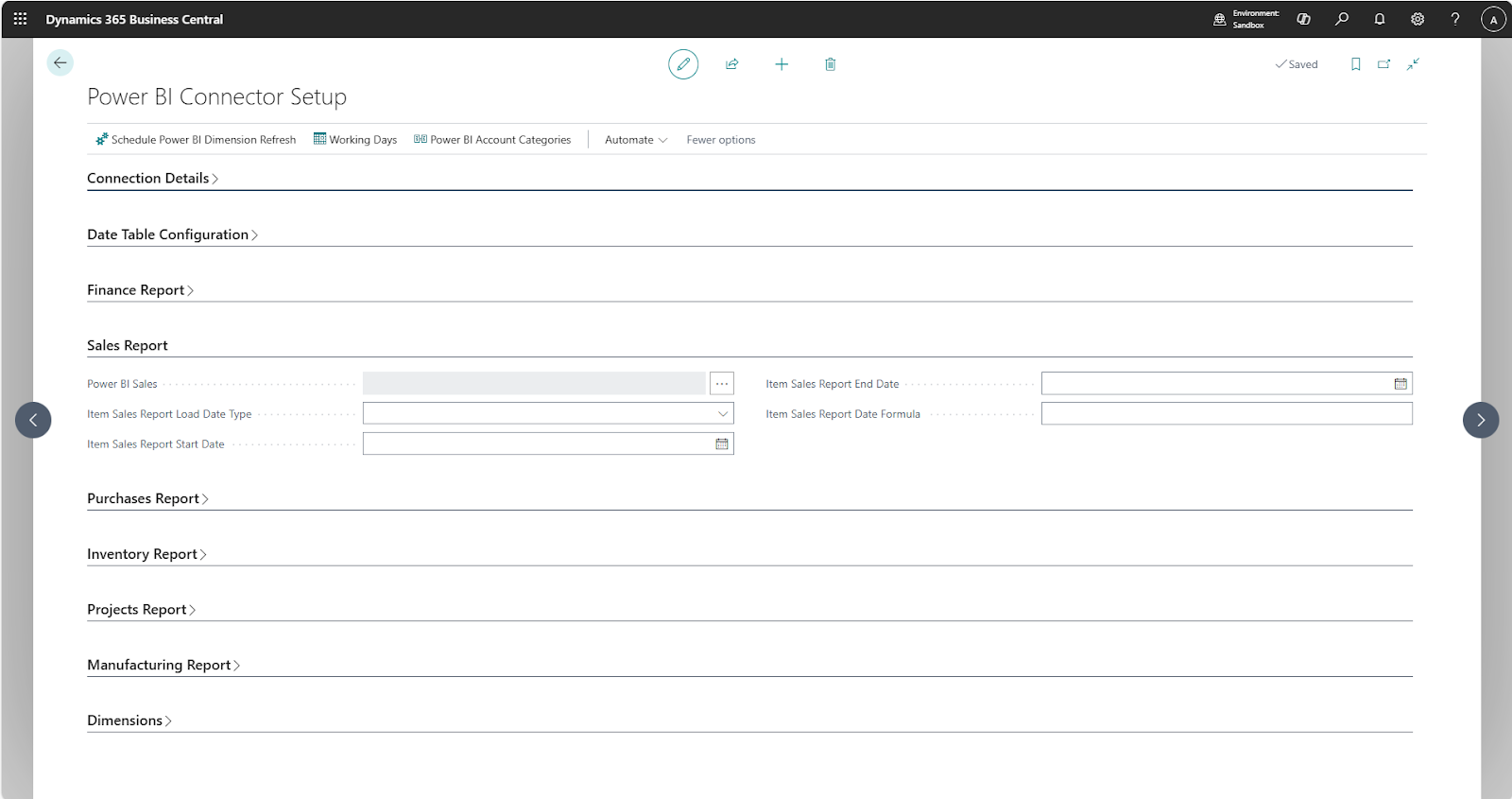Click the Saved status indicator
The height and width of the screenshot is (799, 1512).
tap(1297, 64)
